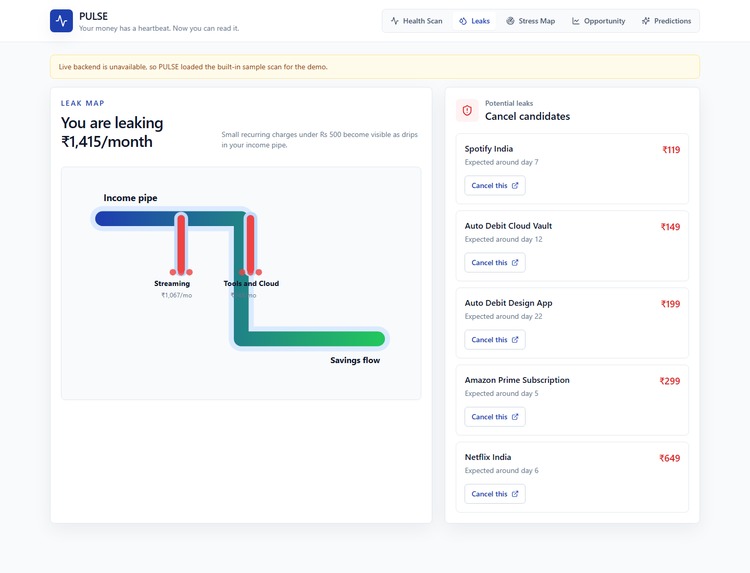Cancel the Netflix India subscription
This screenshot has height=573, width=750.
495,494
